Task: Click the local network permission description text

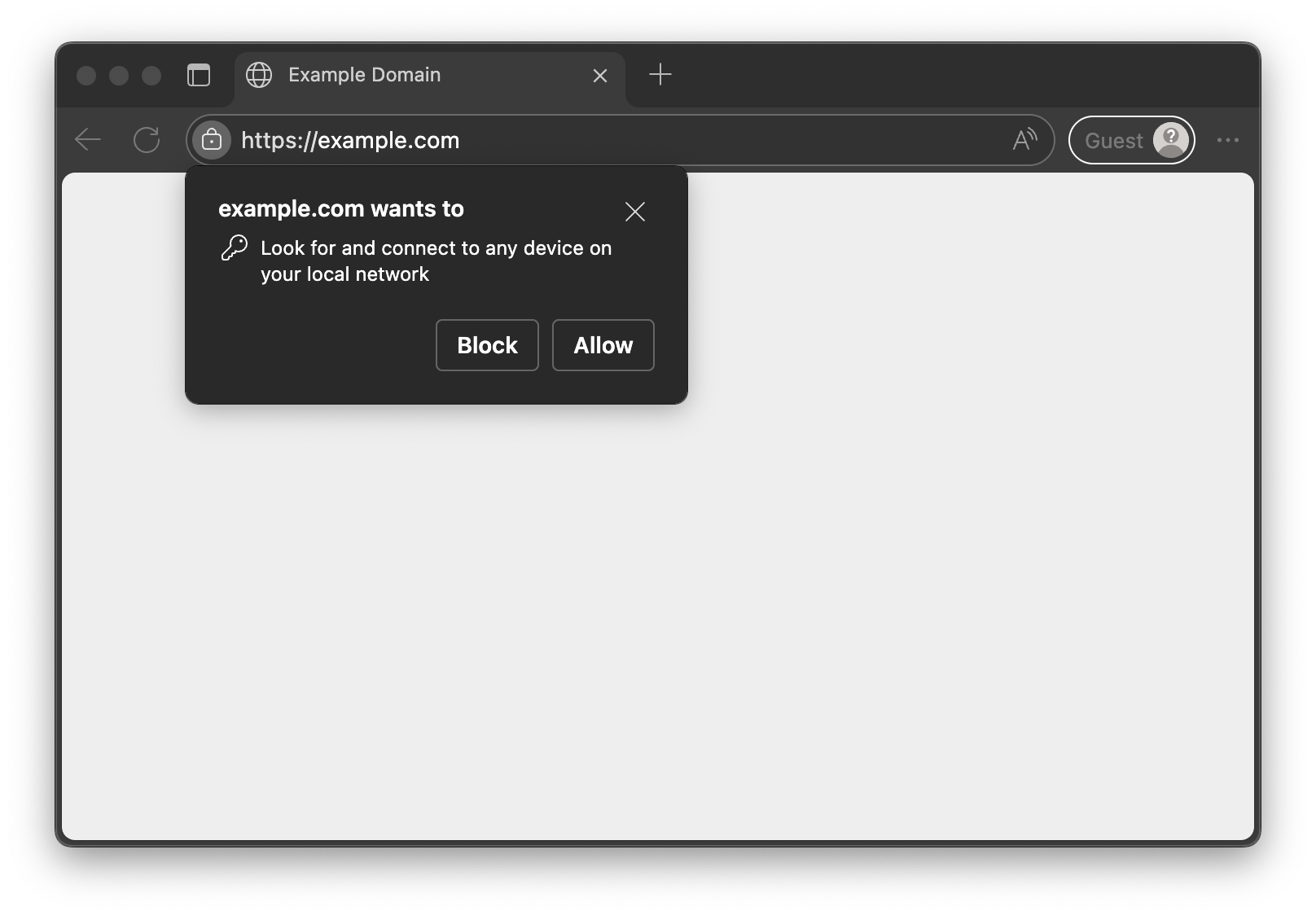Action: [x=436, y=261]
